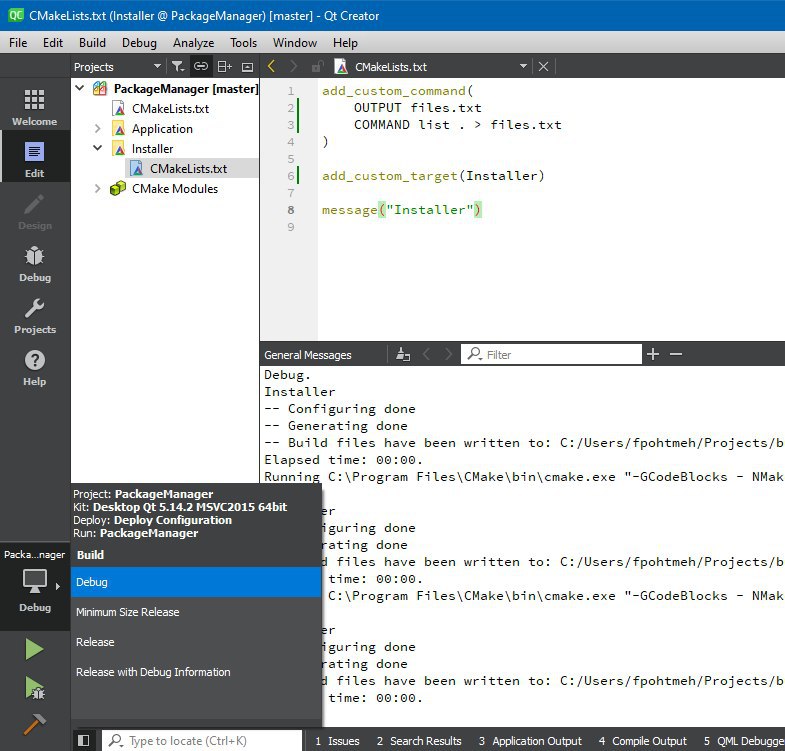This screenshot has width=785, height=751.
Task: Go back in editor history
Action: click(271, 67)
